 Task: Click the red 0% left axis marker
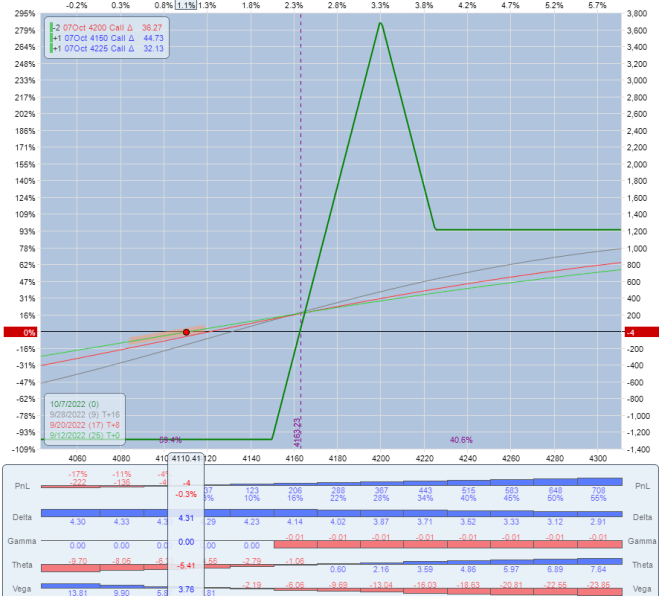[19, 332]
